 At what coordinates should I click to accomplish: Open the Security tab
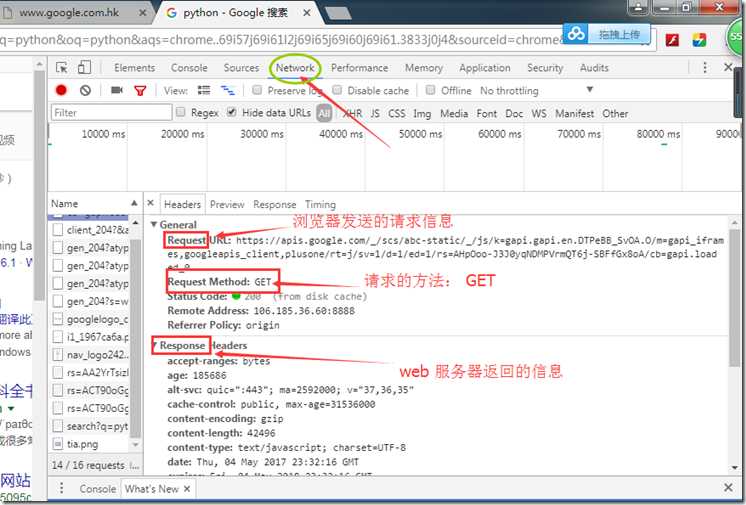(545, 68)
